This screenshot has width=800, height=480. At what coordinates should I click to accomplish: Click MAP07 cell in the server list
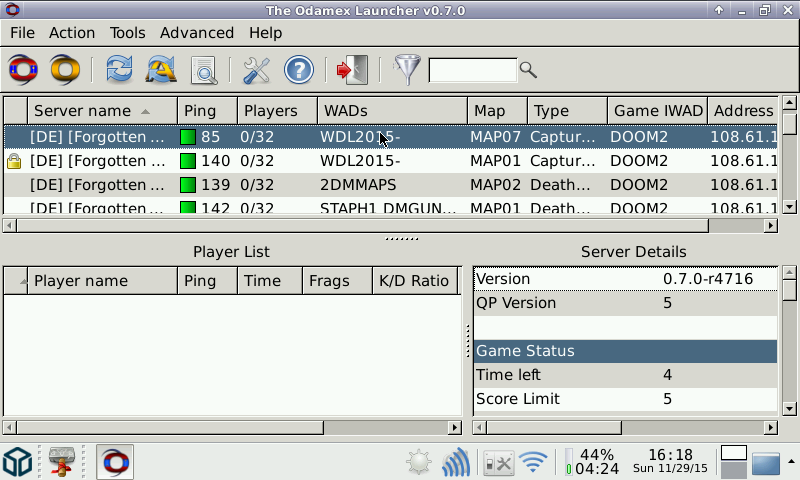tap(495, 137)
